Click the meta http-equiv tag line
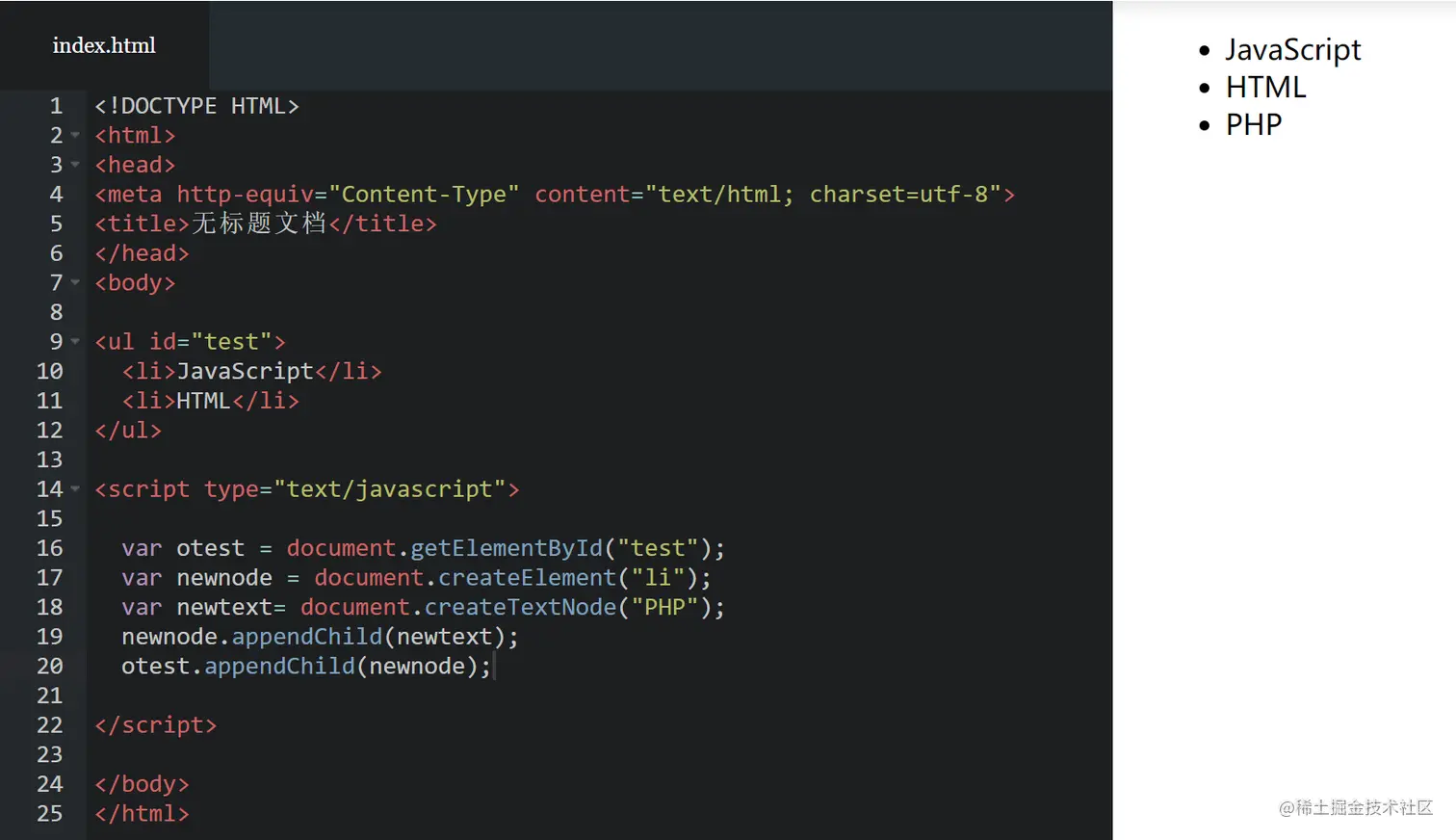 (555, 195)
